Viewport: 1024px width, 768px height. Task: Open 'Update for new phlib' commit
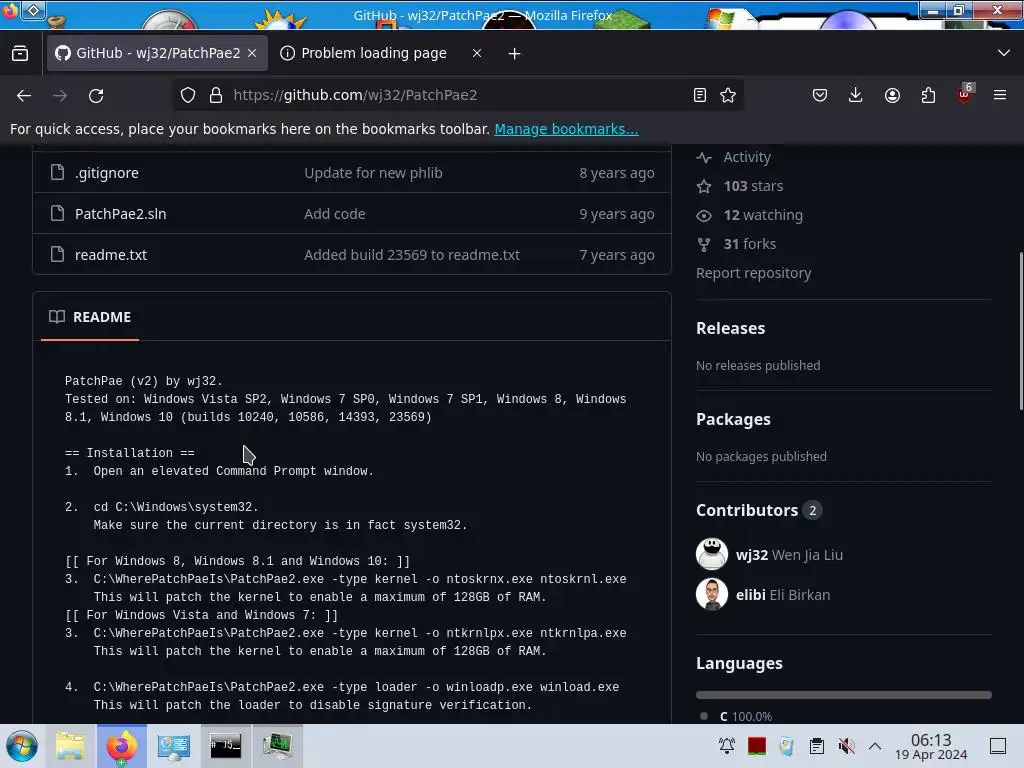pyautogui.click(x=373, y=173)
